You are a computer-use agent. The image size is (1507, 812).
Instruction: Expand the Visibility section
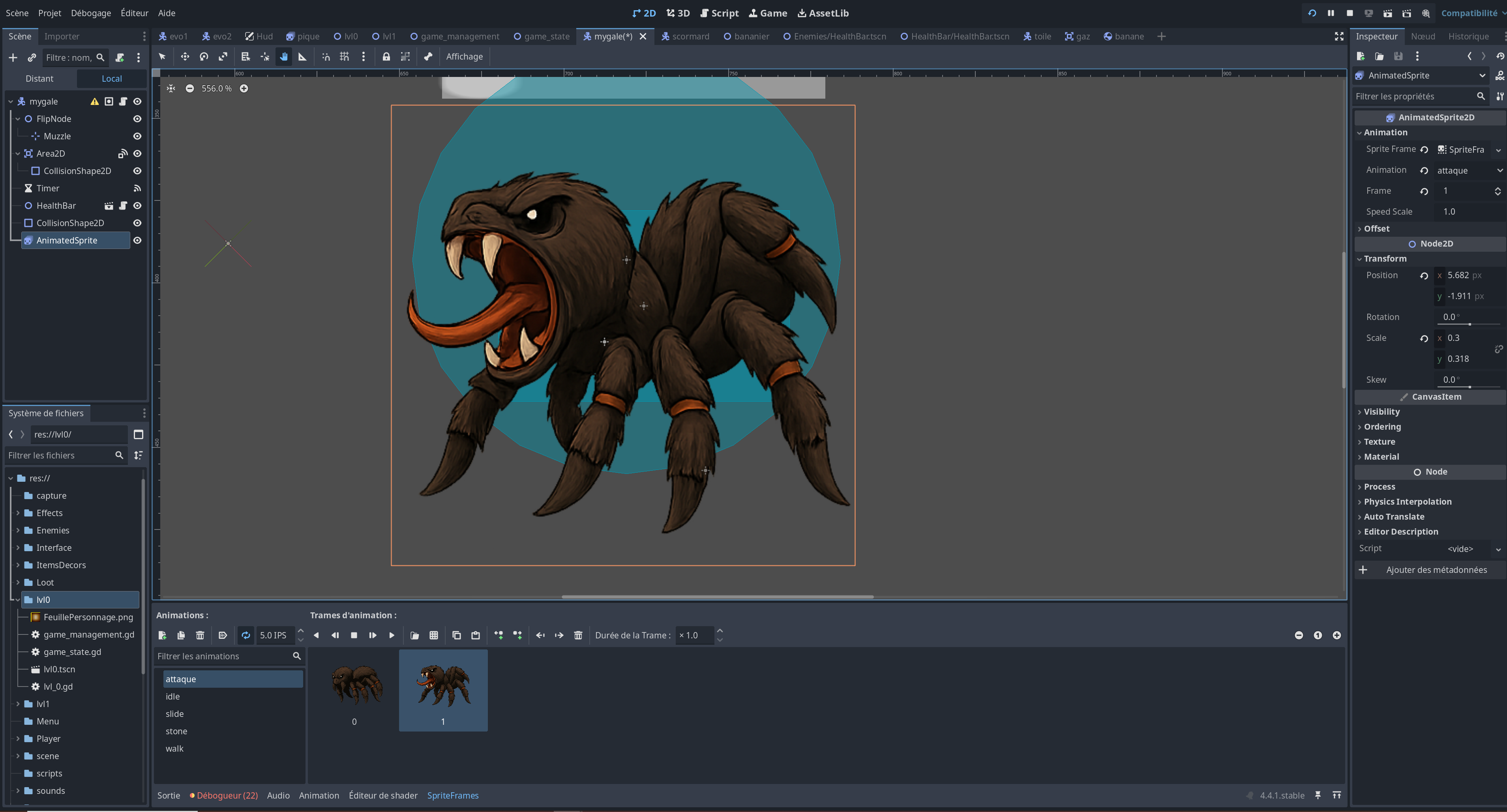tap(1381, 412)
